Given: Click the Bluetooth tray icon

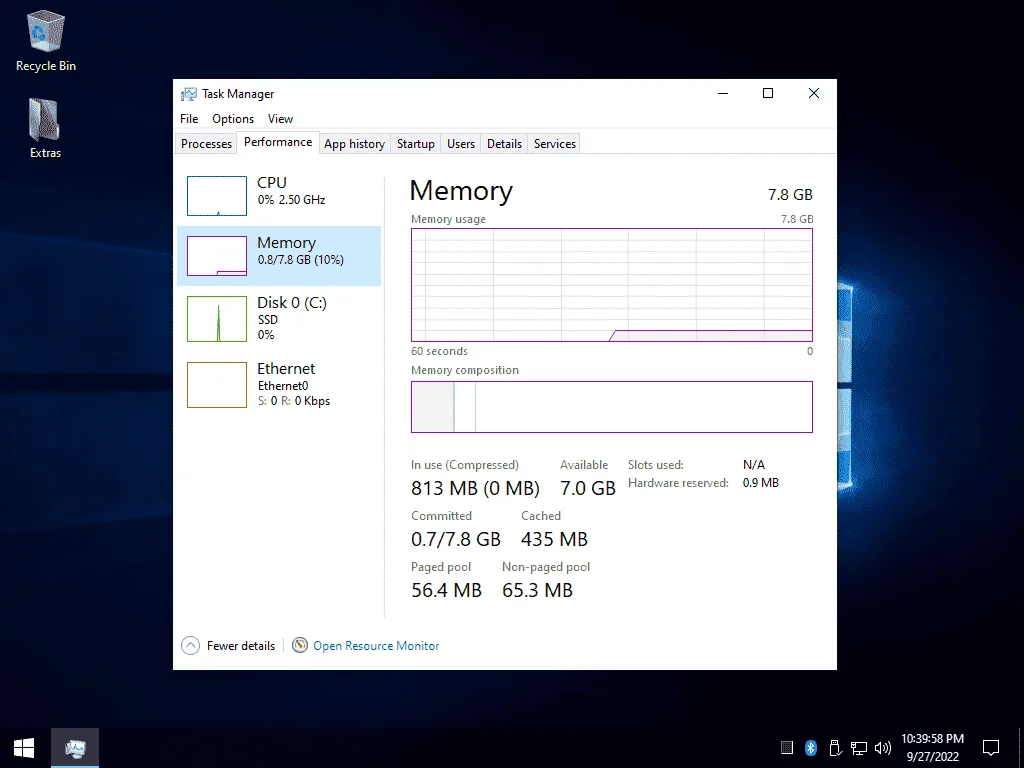Looking at the screenshot, I should pyautogui.click(x=810, y=748).
